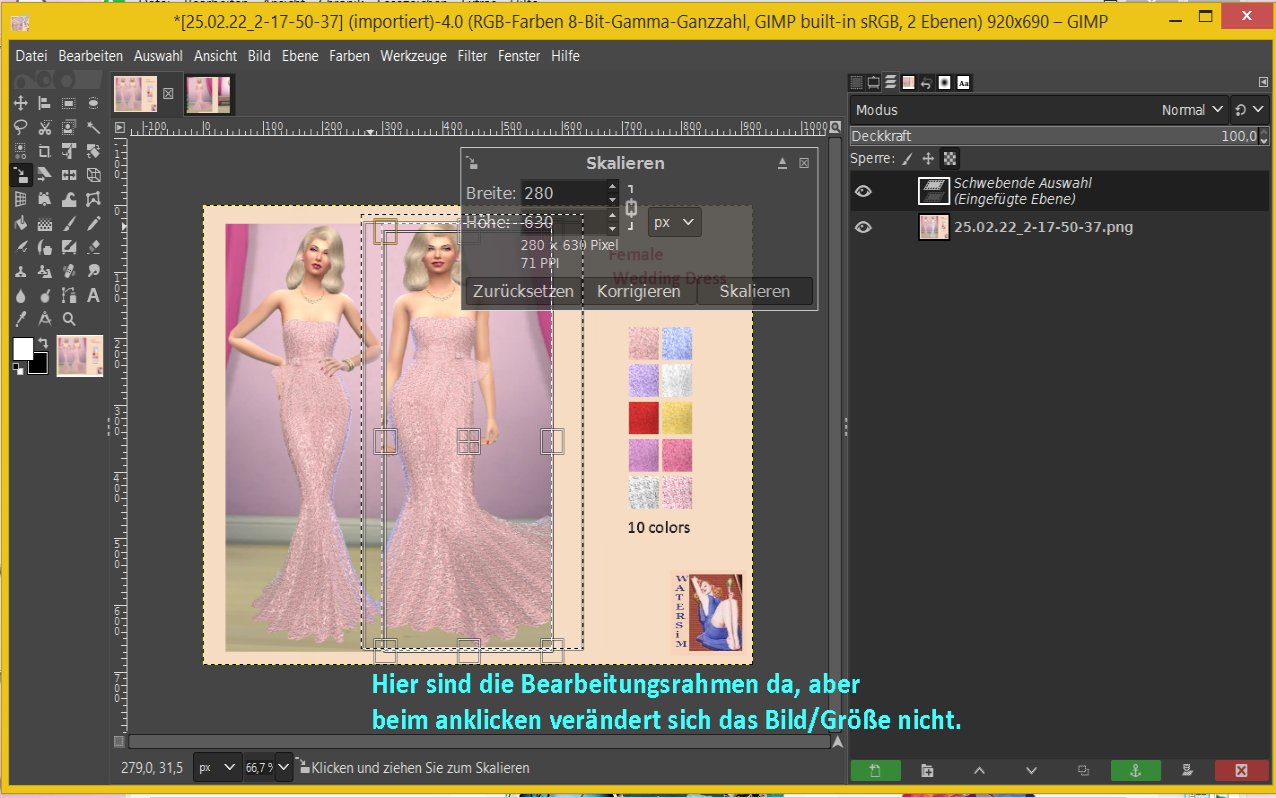Delete layer using red X button
The image size is (1276, 798).
pyautogui.click(x=1241, y=770)
